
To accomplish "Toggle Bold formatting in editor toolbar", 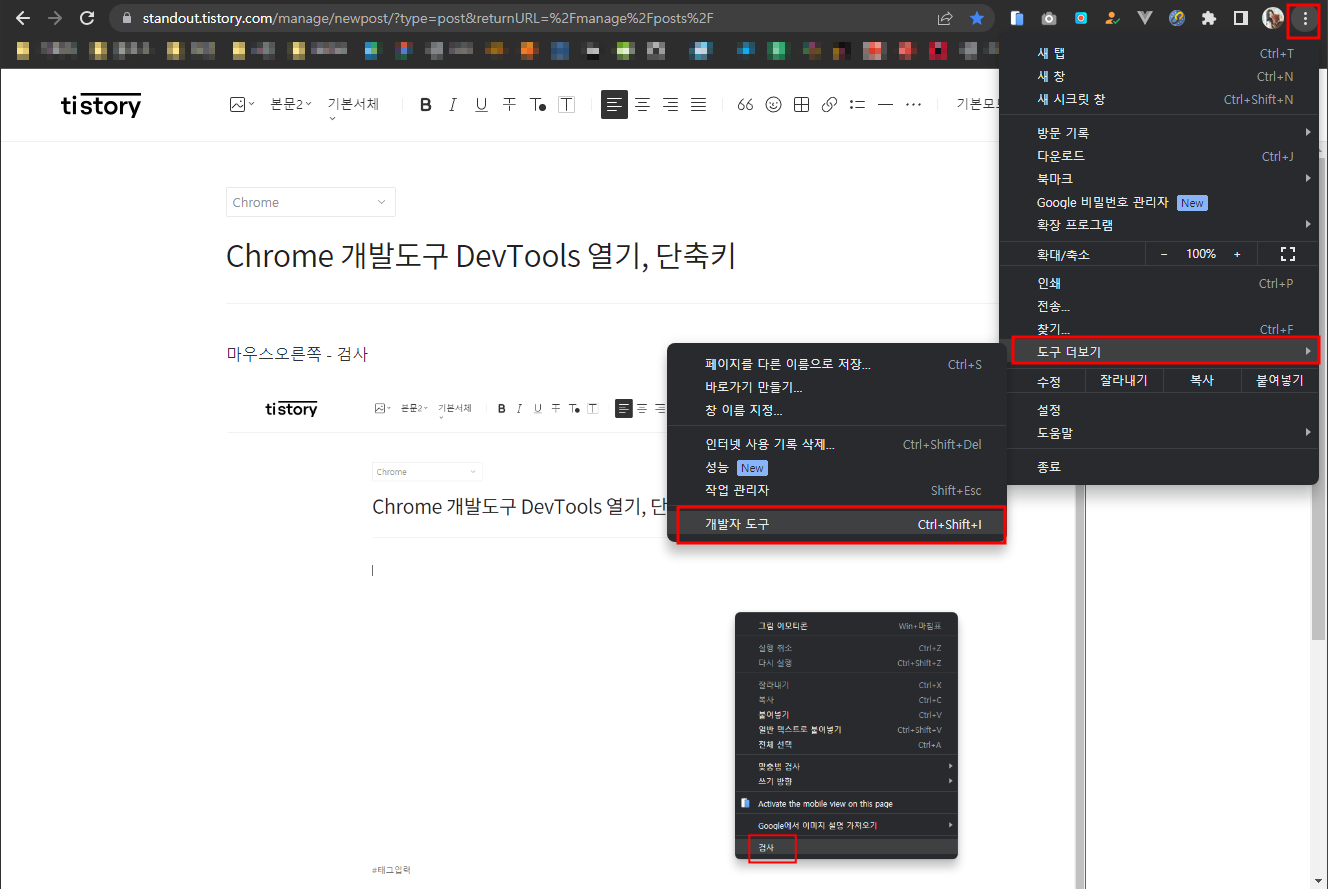I will click(426, 104).
